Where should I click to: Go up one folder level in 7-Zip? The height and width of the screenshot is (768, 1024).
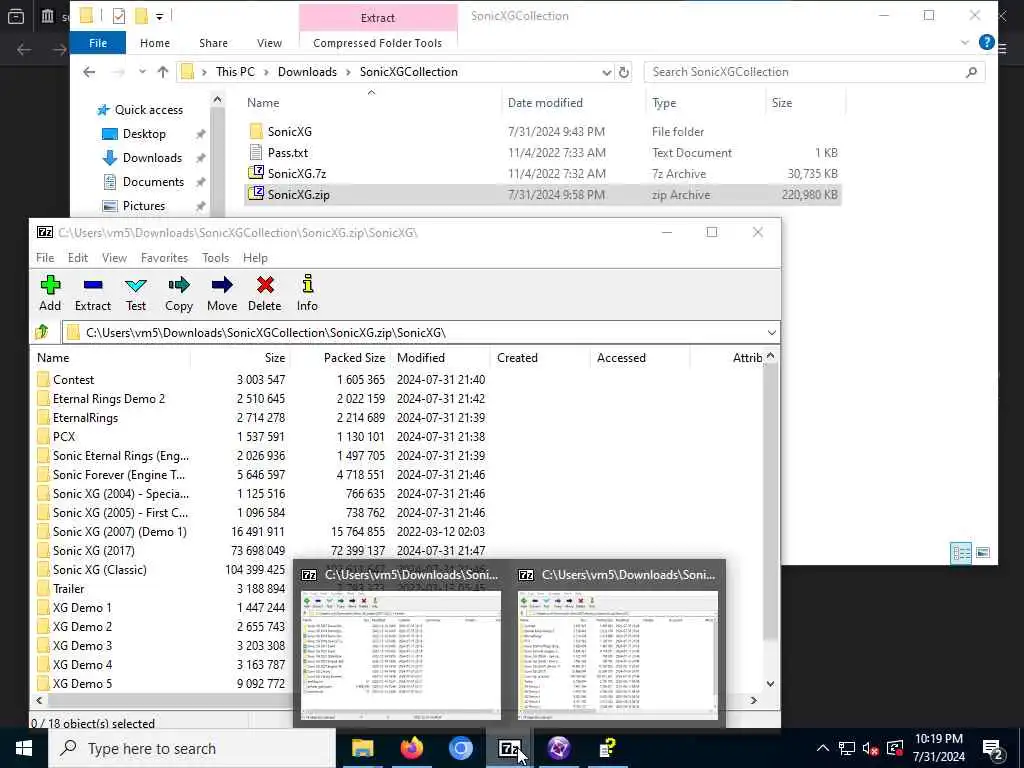coord(42,332)
